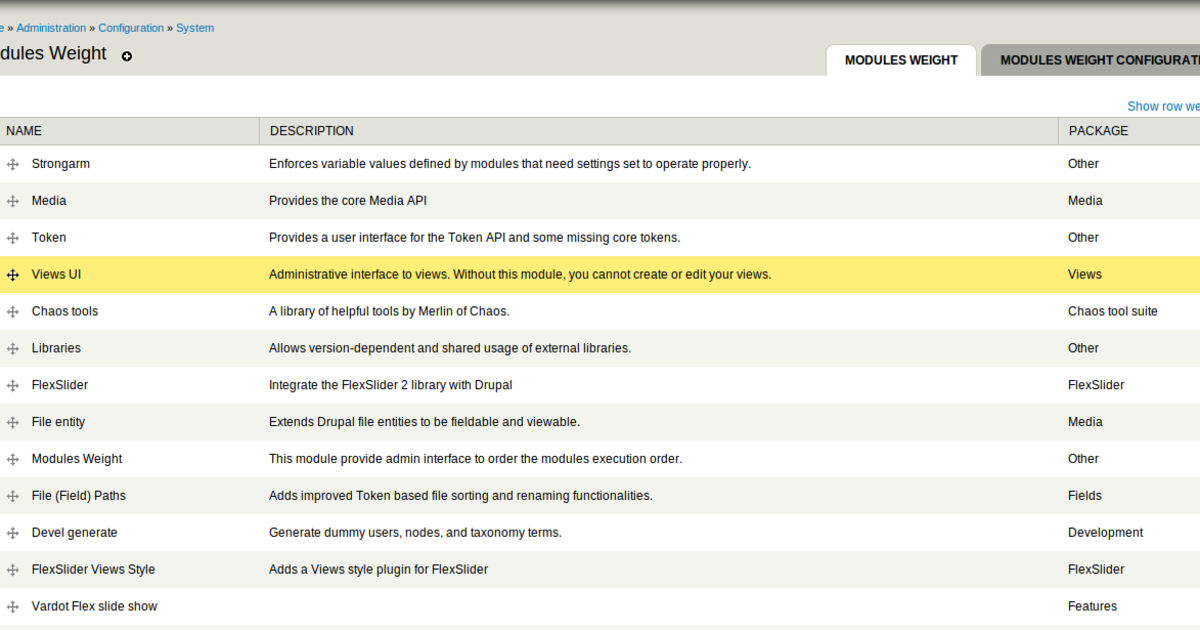
Task: Grab the Strongarm row drag handle
Action: click(x=13, y=163)
